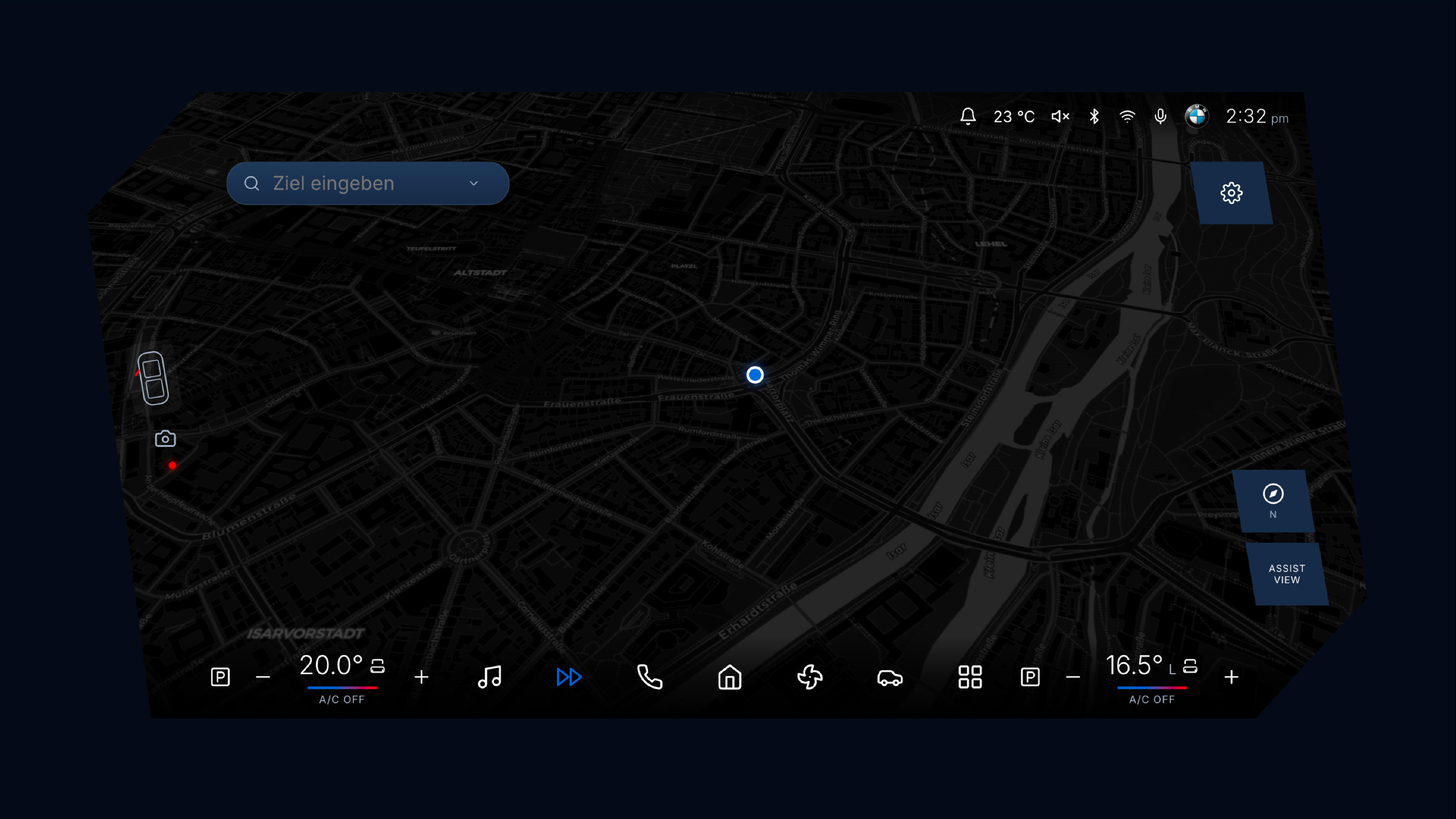Open the car top-view icon
Viewport: 1456px width, 819px height.
coord(153,378)
